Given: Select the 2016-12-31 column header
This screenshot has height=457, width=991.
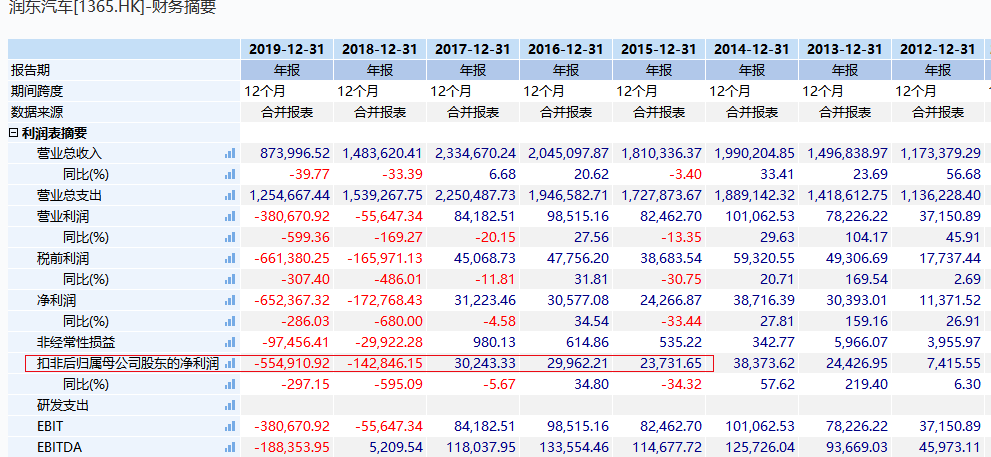Looking at the screenshot, I should [566, 49].
